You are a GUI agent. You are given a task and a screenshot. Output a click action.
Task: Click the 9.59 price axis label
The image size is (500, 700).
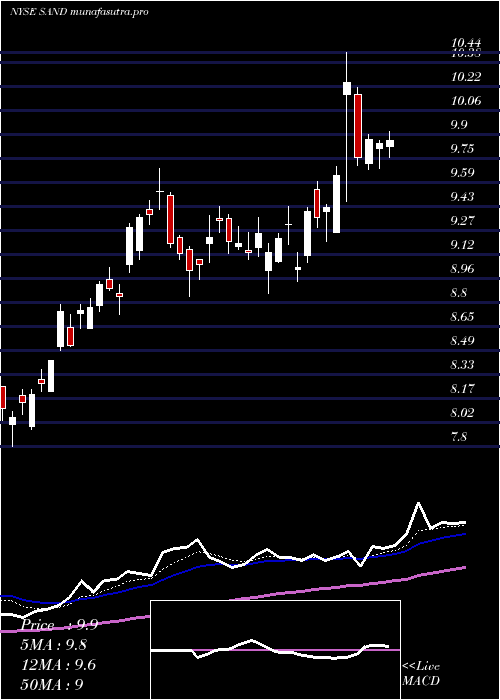(462, 173)
